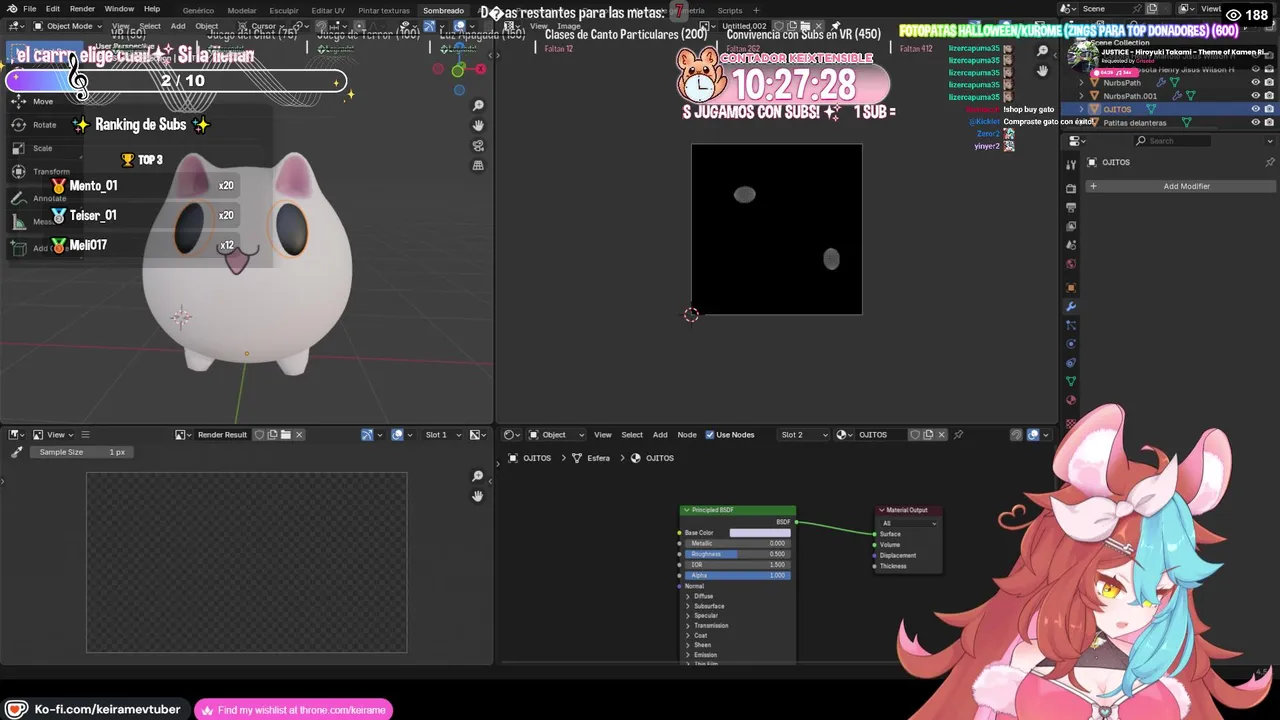Open the Edit menu

tap(53, 9)
